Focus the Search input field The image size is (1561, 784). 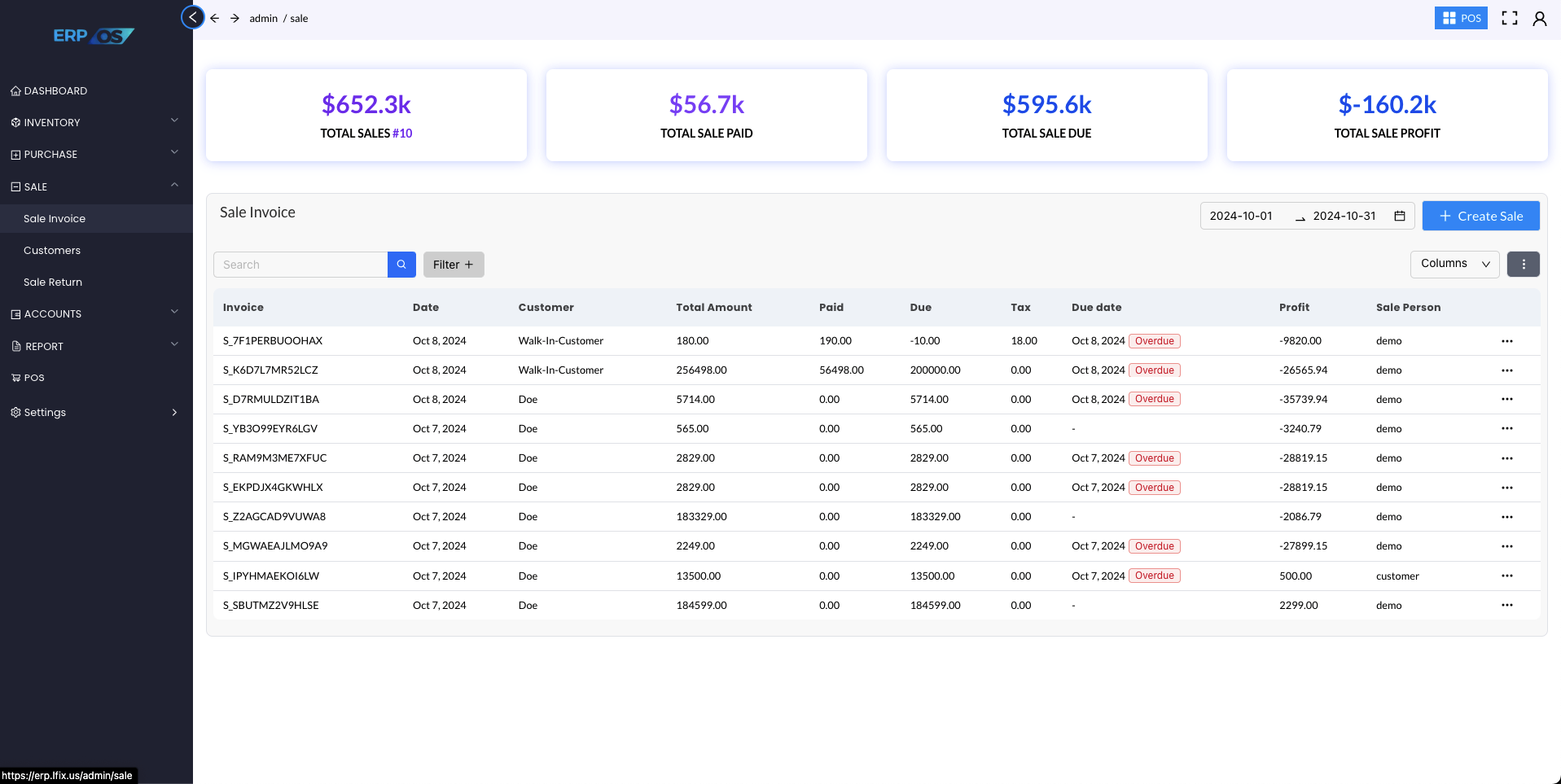coord(300,265)
